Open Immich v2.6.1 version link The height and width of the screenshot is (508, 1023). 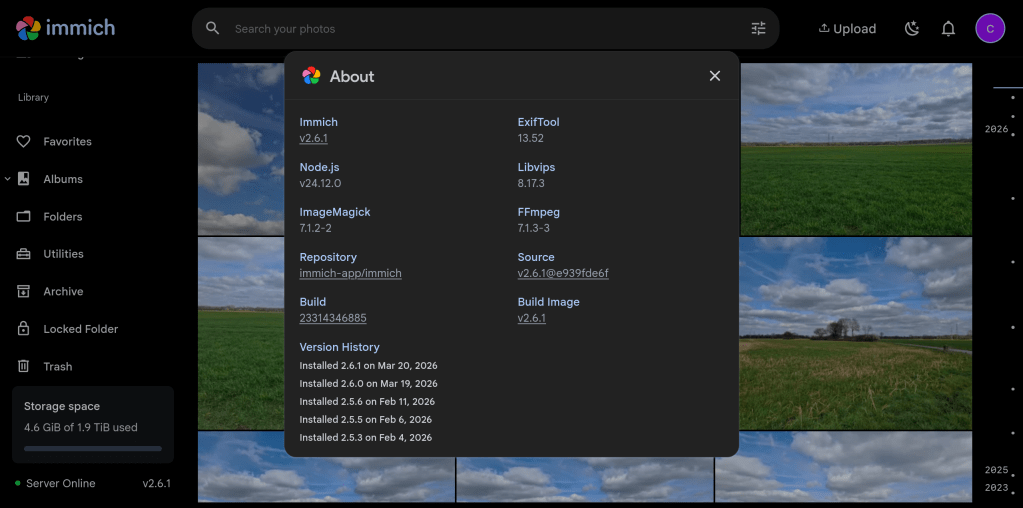[313, 138]
